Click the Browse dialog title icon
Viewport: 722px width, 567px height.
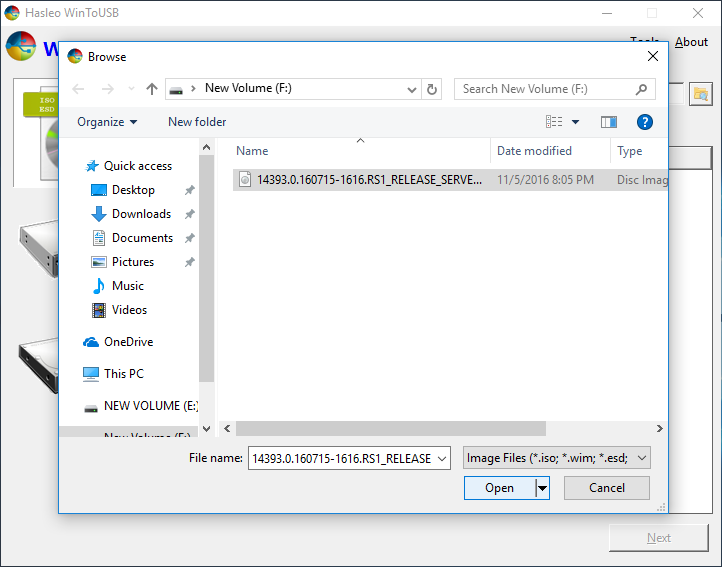click(x=75, y=56)
